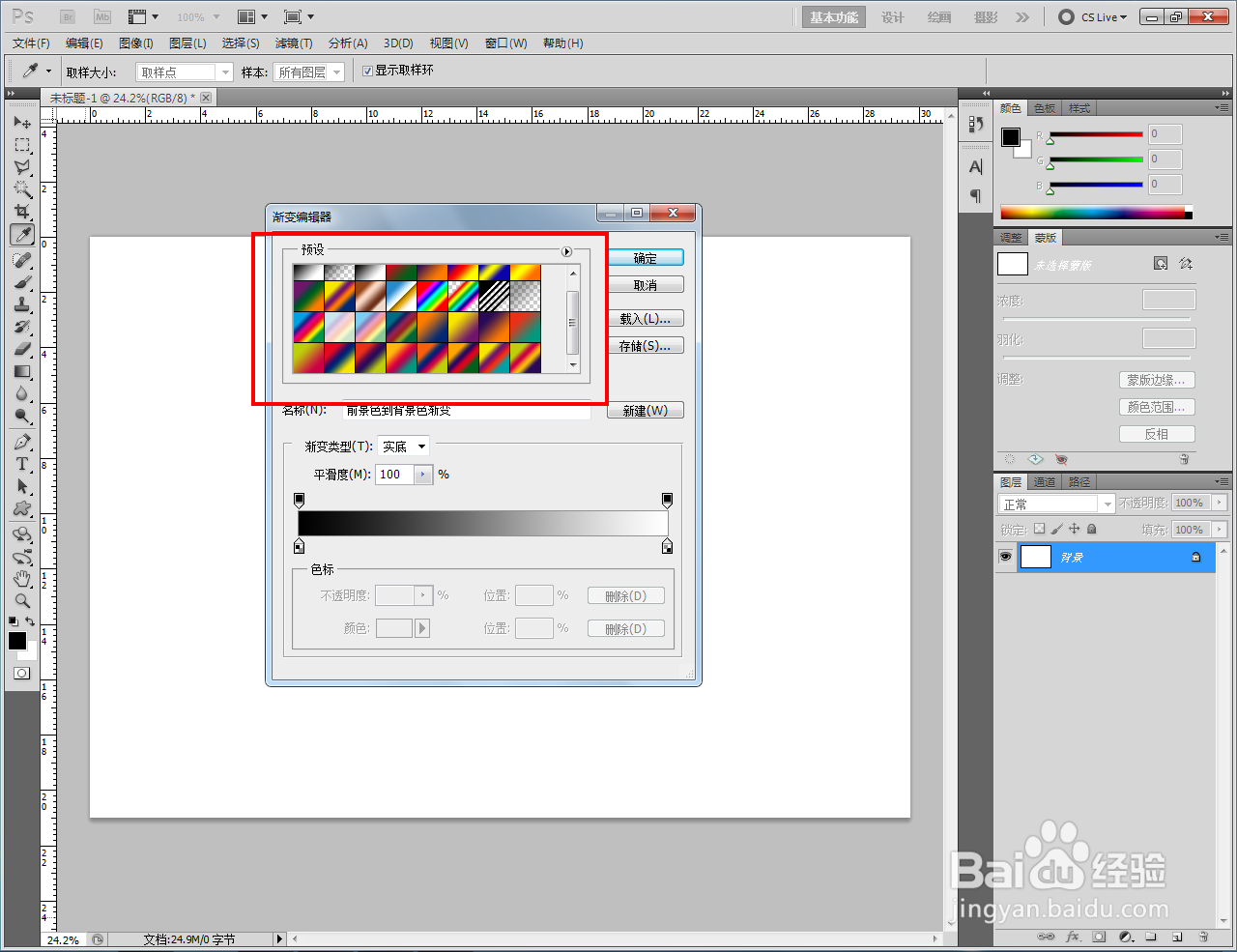The width and height of the screenshot is (1237, 952).
Task: Open the gradient presets flyout menu arrow
Action: pos(566,251)
